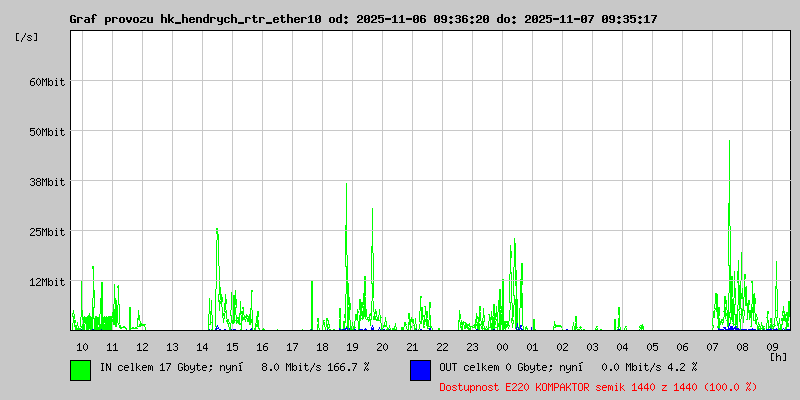
Task: Click the IN celkem 17 Gbyte legend text
Action: click(234, 367)
